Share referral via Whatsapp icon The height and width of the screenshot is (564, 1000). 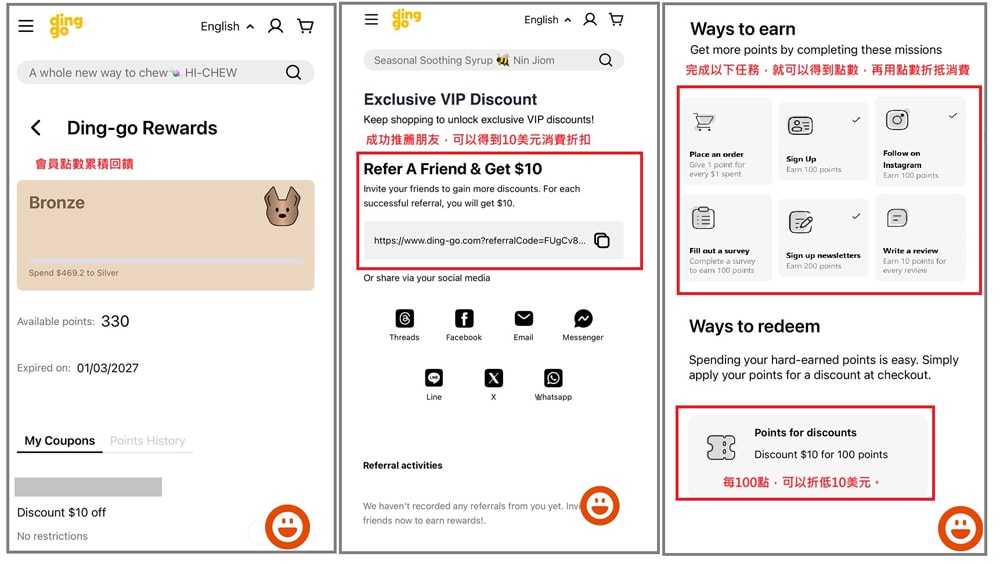pos(553,378)
